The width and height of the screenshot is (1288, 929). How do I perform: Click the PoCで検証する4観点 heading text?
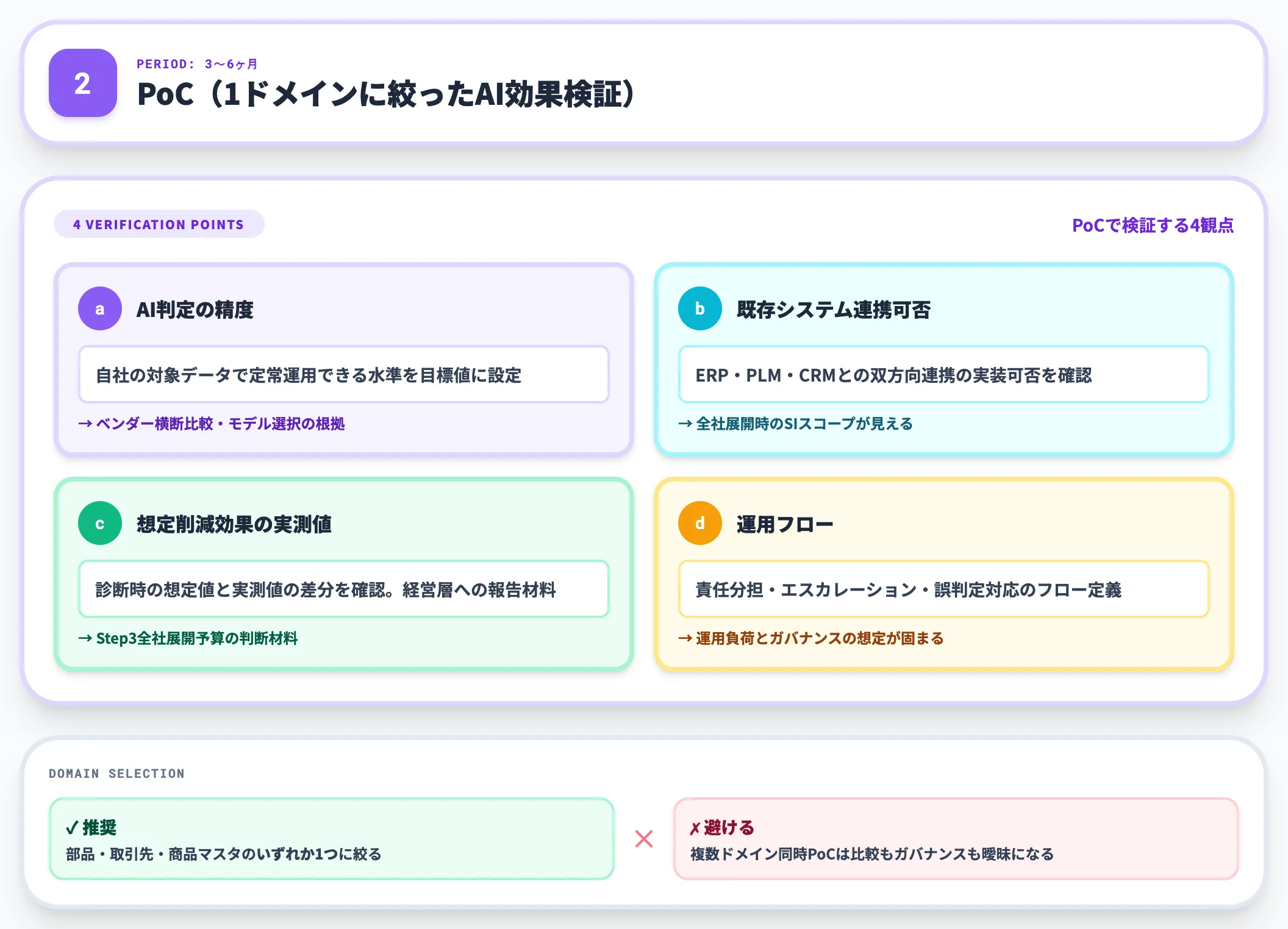(x=1153, y=226)
